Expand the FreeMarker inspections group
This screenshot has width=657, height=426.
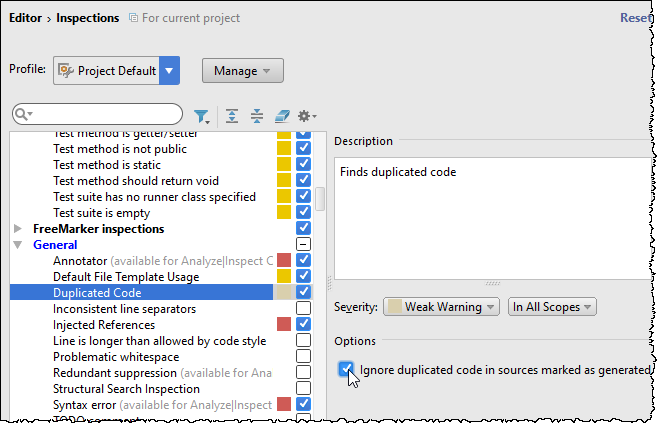(18, 229)
